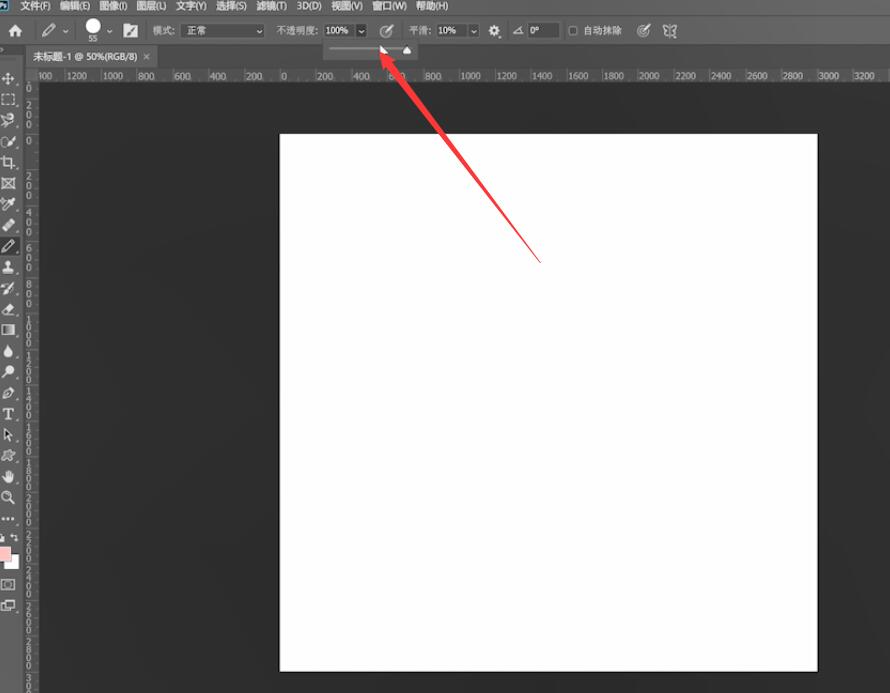Open the pencil tool preset picker
The height and width of the screenshot is (693, 890).
point(54,31)
